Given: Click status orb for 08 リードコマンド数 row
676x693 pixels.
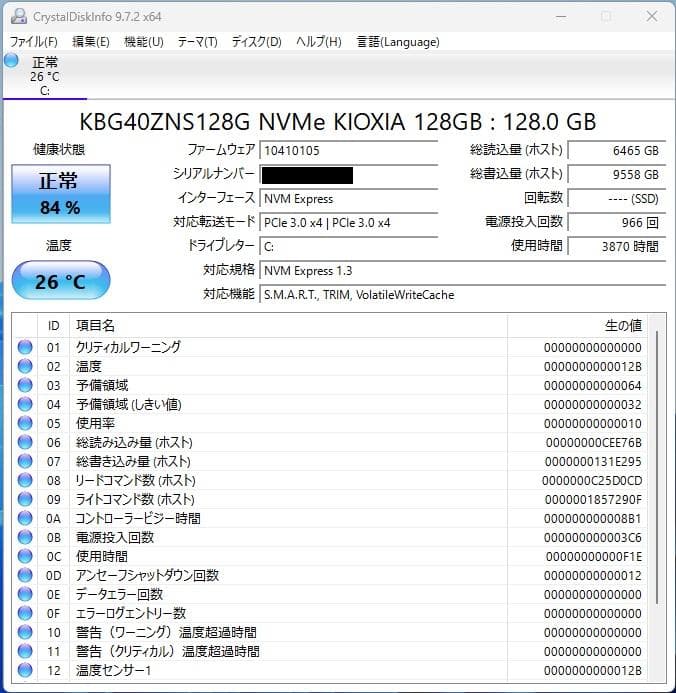Looking at the screenshot, I should click(25, 480).
